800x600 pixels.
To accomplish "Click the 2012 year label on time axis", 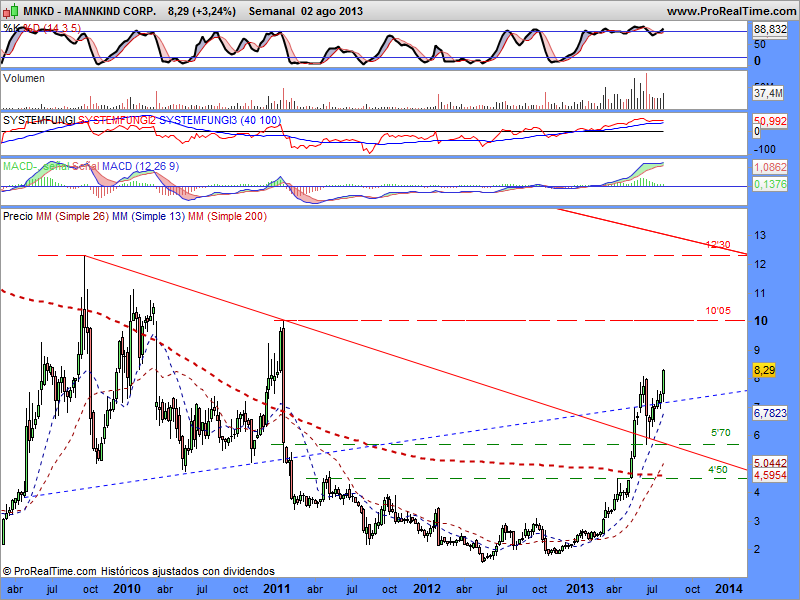I will (427, 589).
